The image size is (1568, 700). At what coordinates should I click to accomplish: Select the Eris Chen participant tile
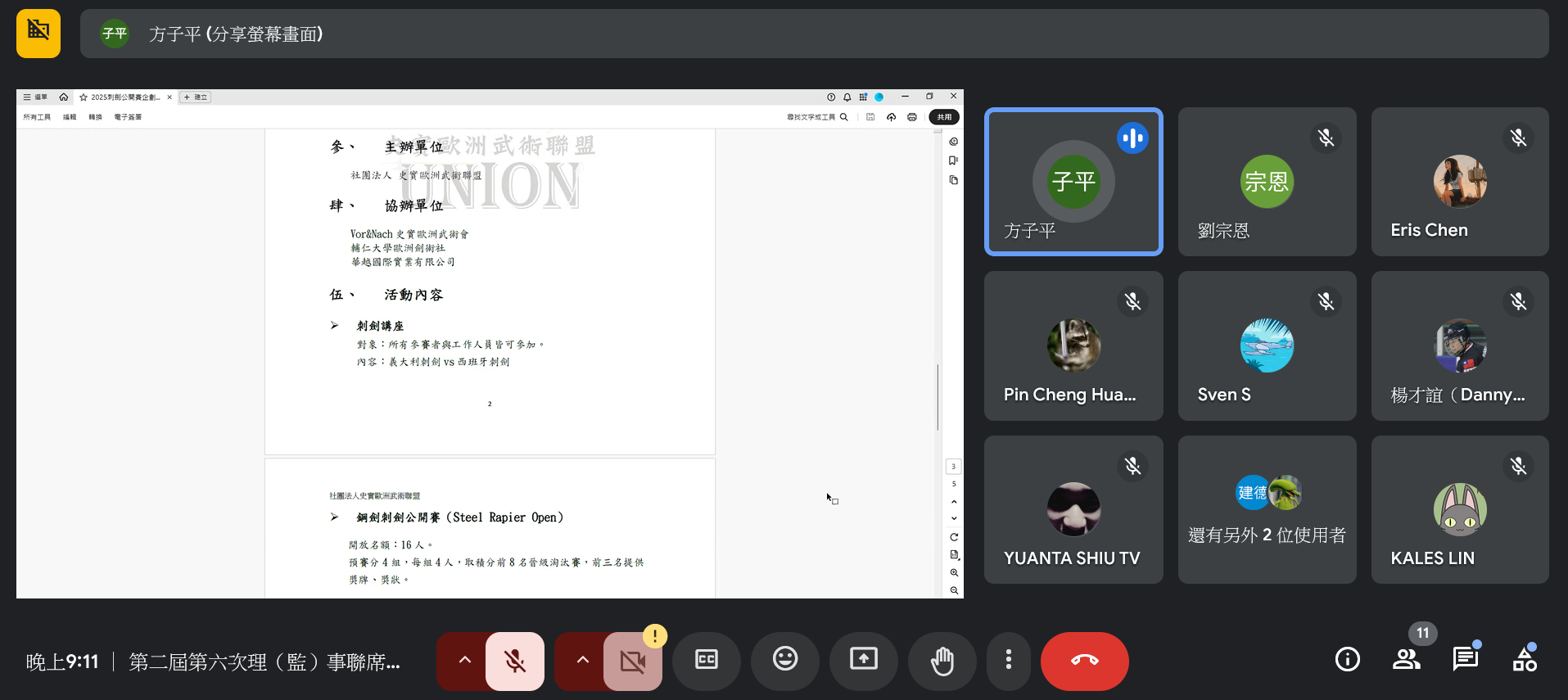[x=1459, y=182]
